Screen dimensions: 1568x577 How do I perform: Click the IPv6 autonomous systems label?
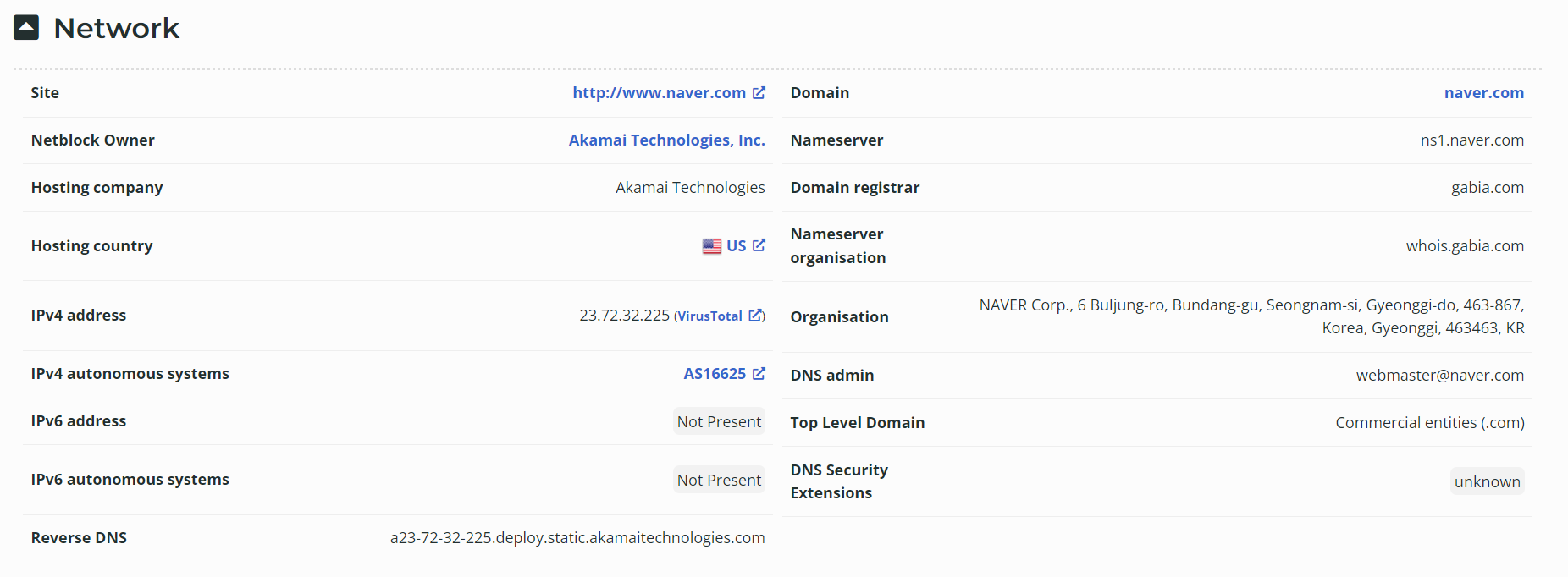click(x=130, y=480)
